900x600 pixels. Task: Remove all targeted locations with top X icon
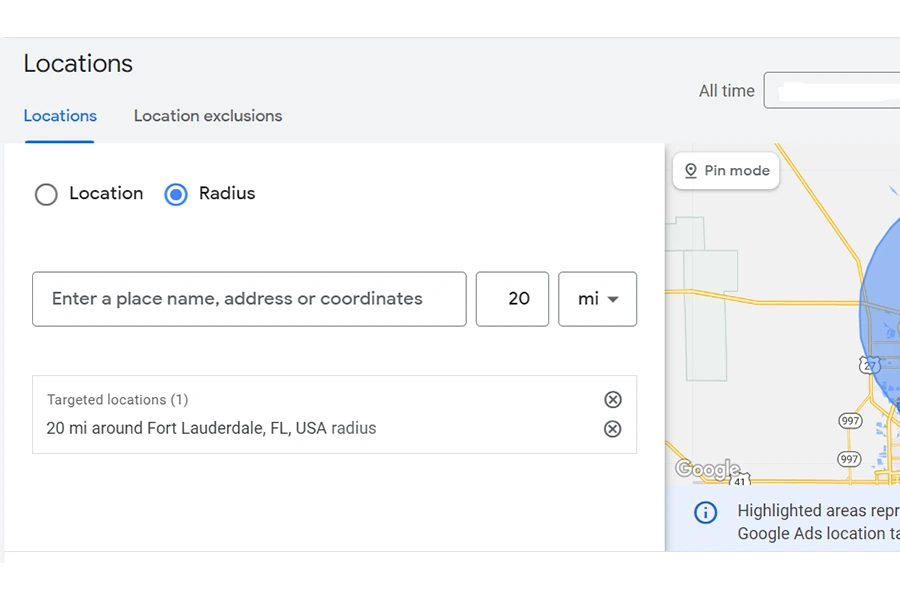pyautogui.click(x=613, y=400)
